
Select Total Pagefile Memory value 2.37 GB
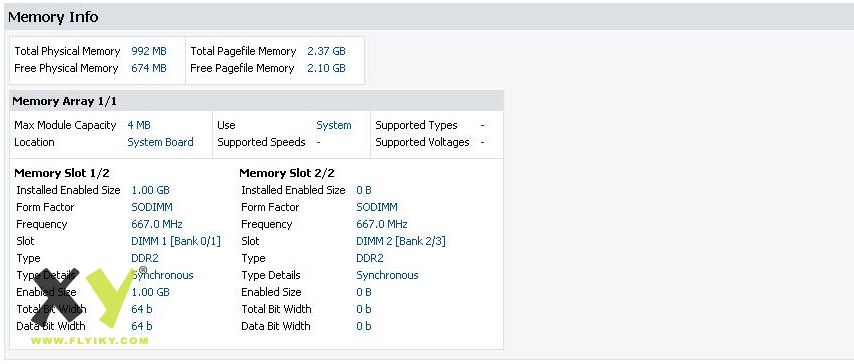[x=326, y=51]
